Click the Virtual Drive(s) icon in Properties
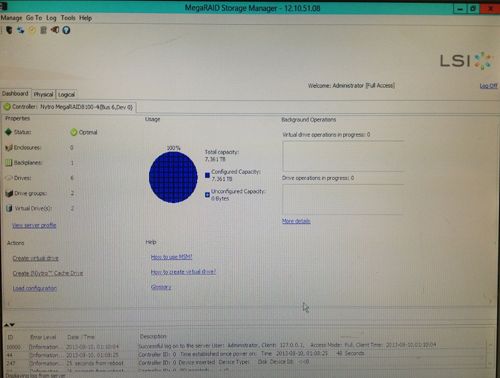Image resolution: width=500 pixels, height=378 pixels. tap(9, 208)
